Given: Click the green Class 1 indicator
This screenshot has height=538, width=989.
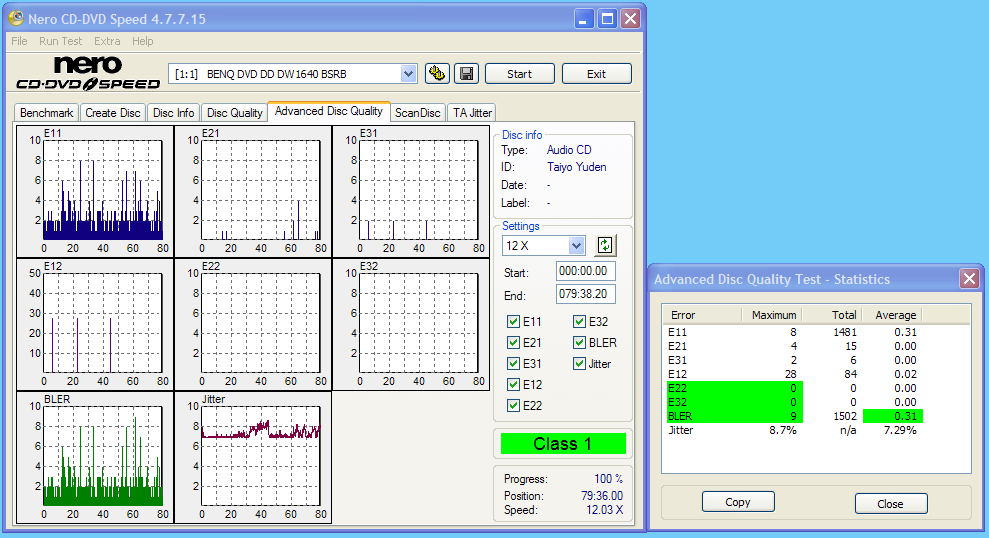Looking at the screenshot, I should coord(563,443).
